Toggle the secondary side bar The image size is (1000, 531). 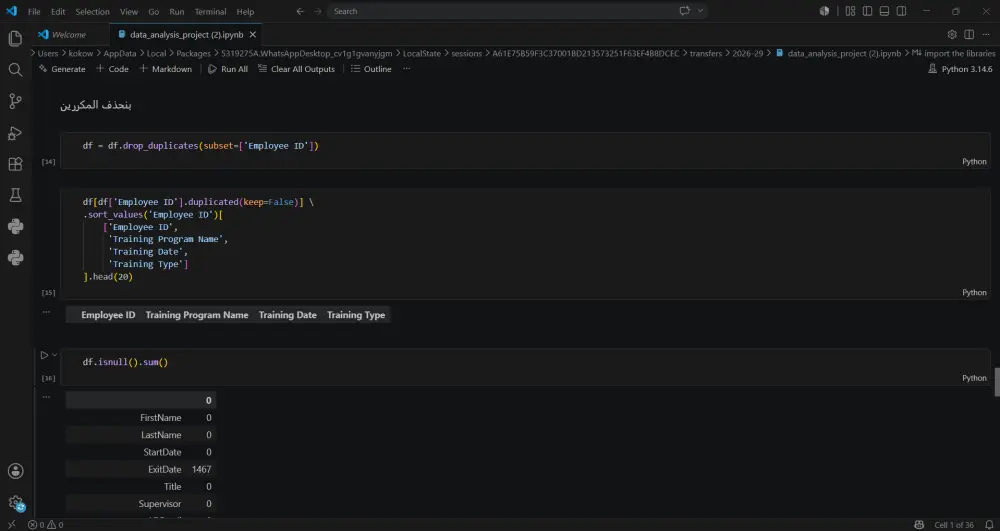(901, 11)
